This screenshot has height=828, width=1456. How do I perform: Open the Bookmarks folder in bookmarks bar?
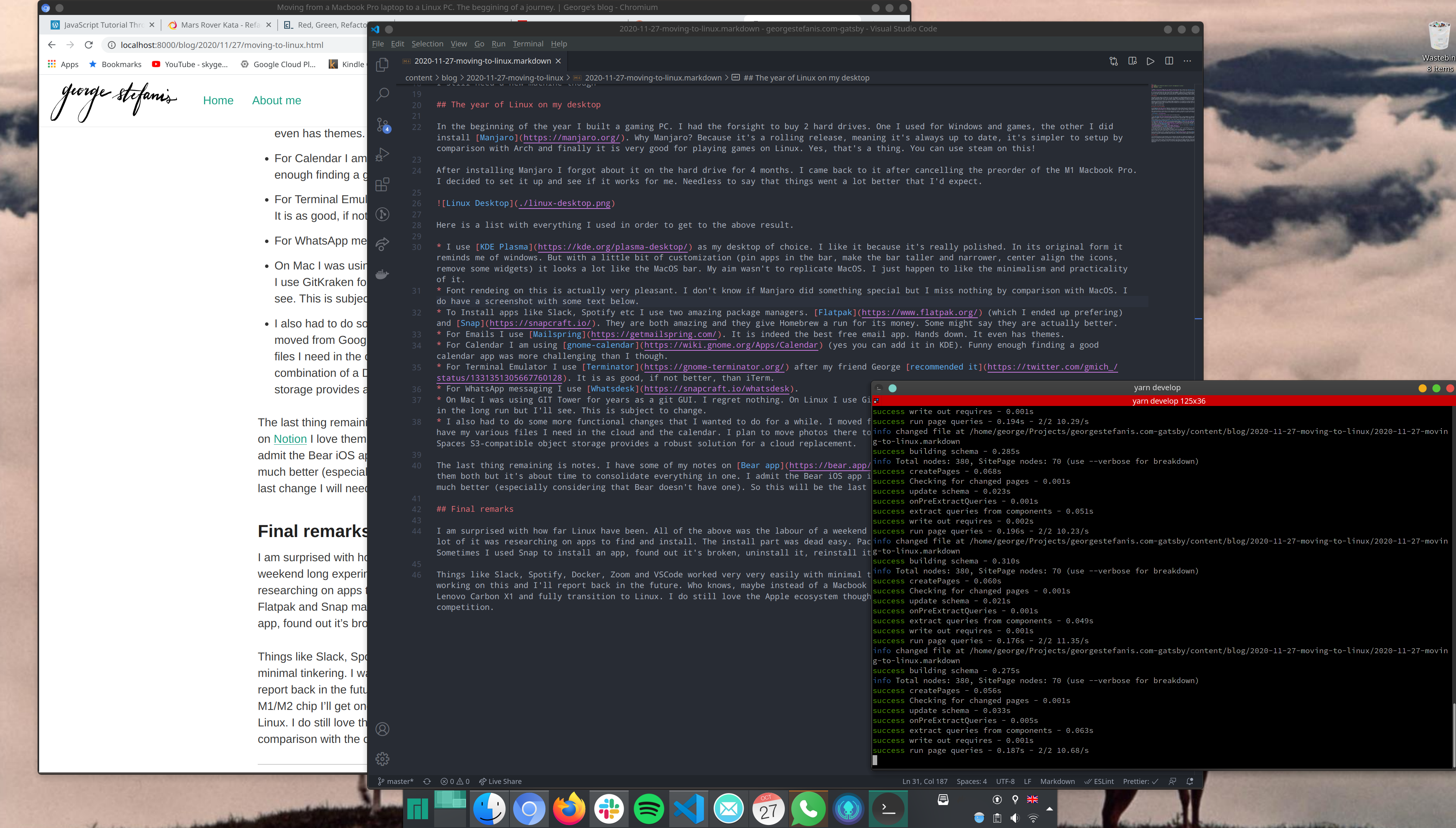[115, 64]
